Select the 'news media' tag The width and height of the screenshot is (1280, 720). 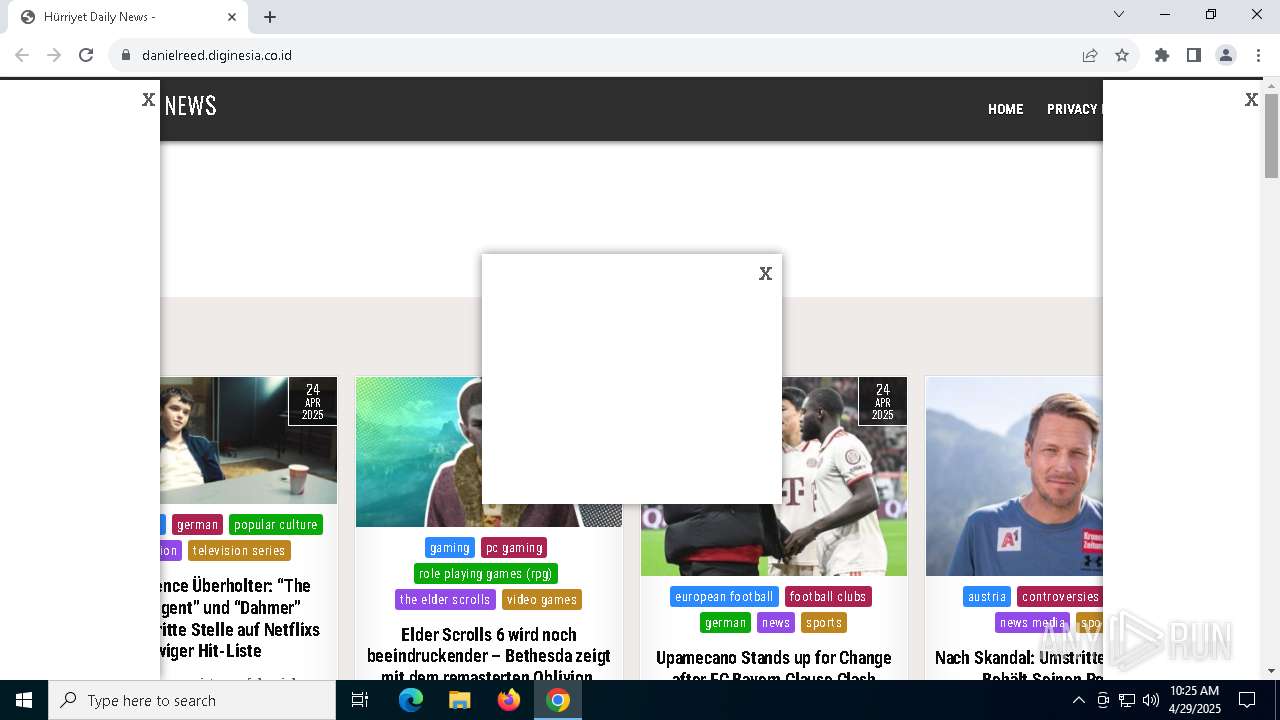pyautogui.click(x=1032, y=623)
